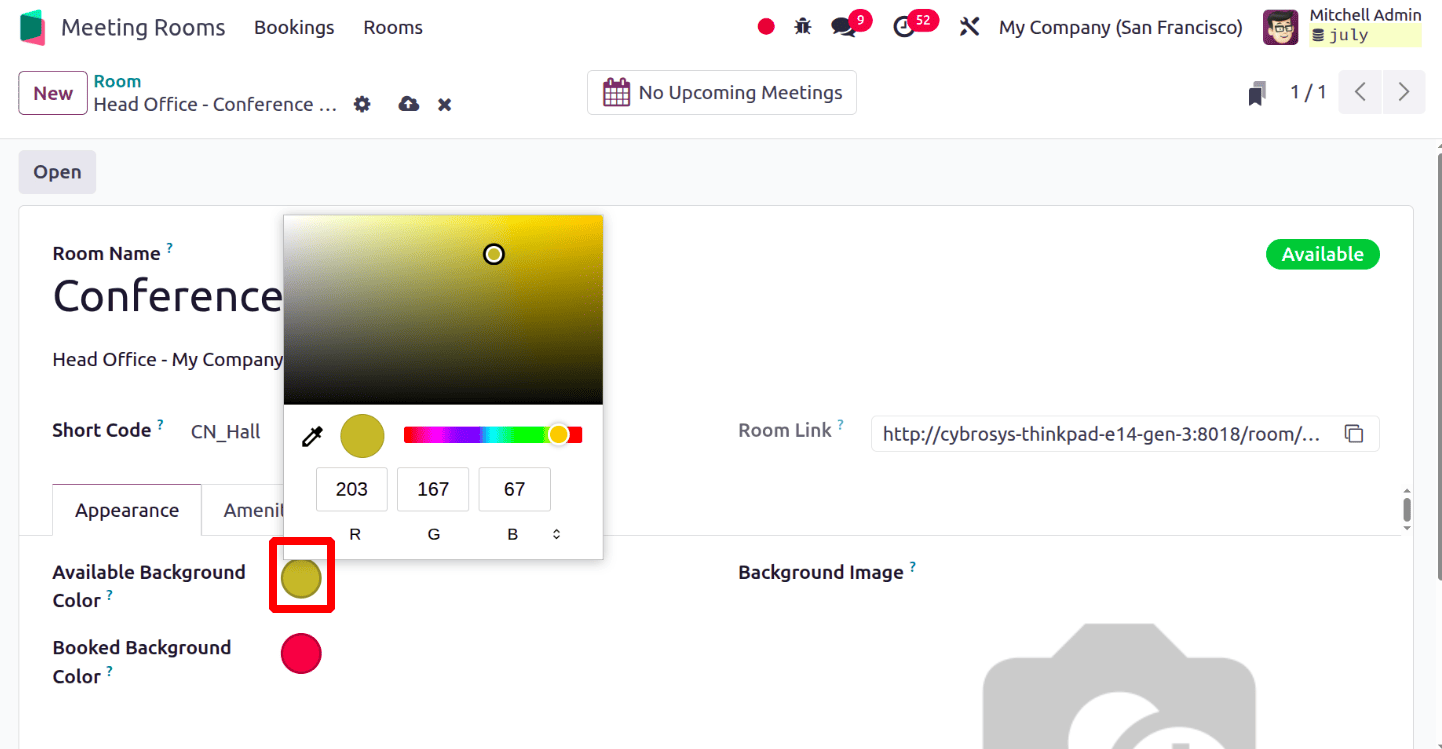This screenshot has height=749, width=1442.
Task: Click the Room Link URL field
Action: tap(1102, 434)
